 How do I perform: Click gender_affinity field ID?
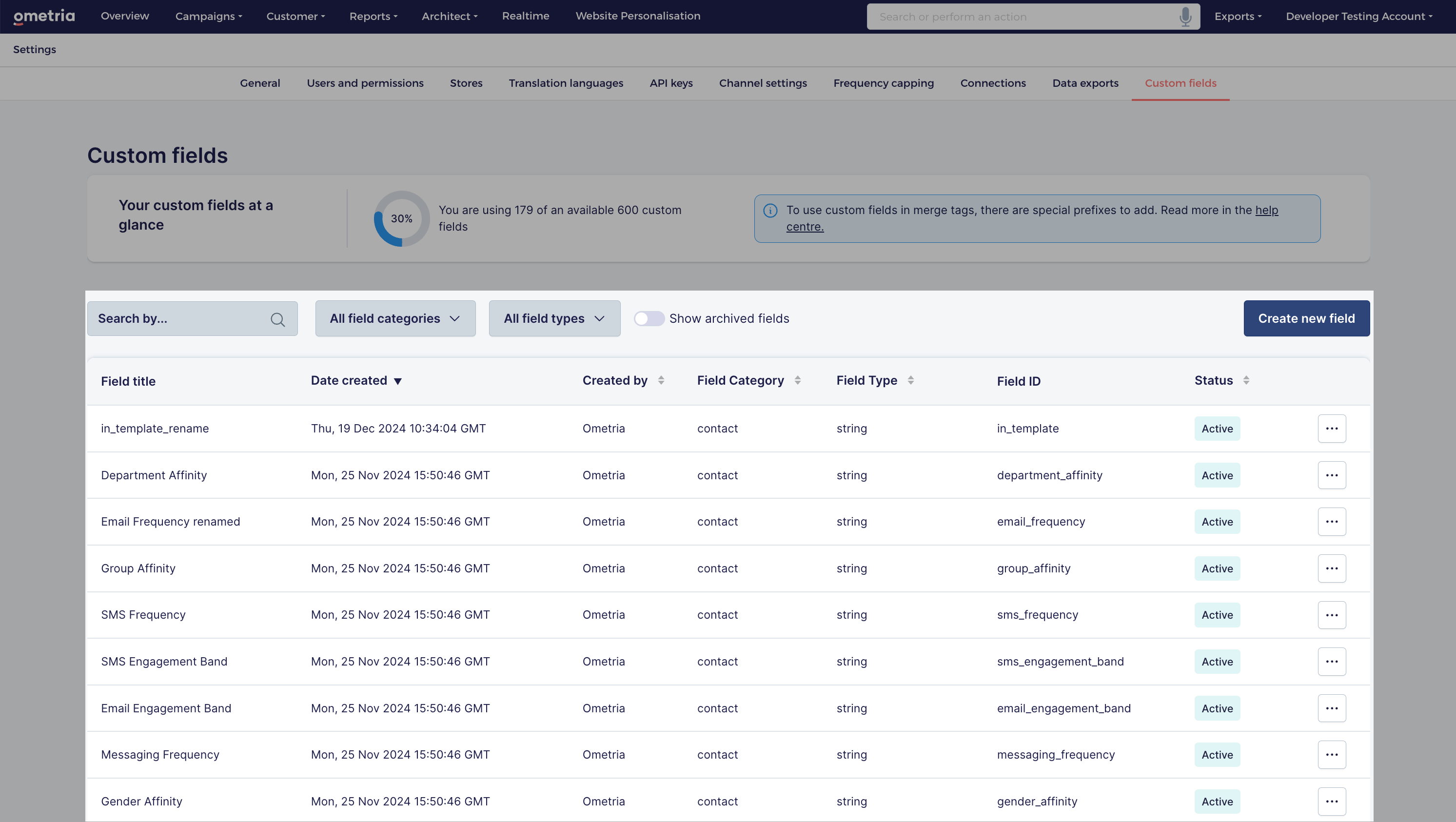pos(1037,802)
